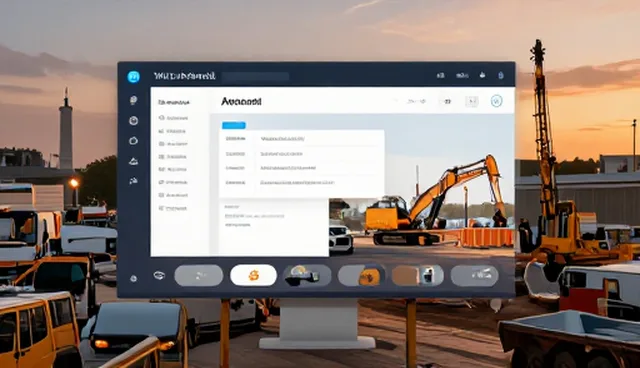Open the lightbulb icon in dark sidebar

click(133, 100)
